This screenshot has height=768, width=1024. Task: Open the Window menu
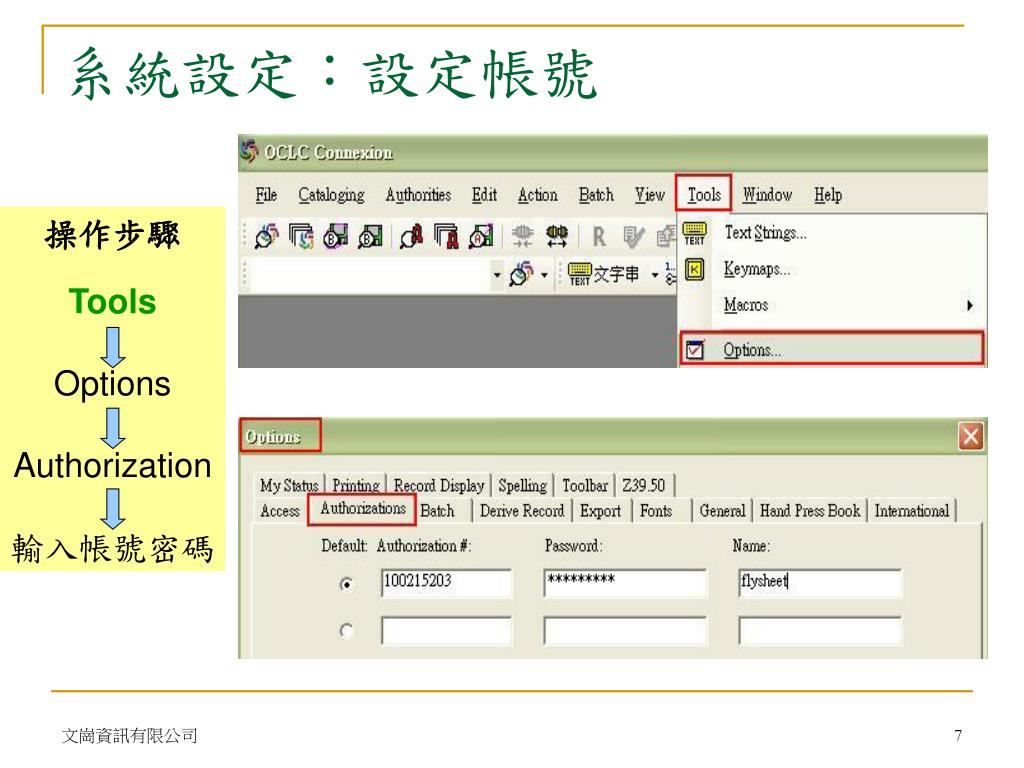click(767, 195)
